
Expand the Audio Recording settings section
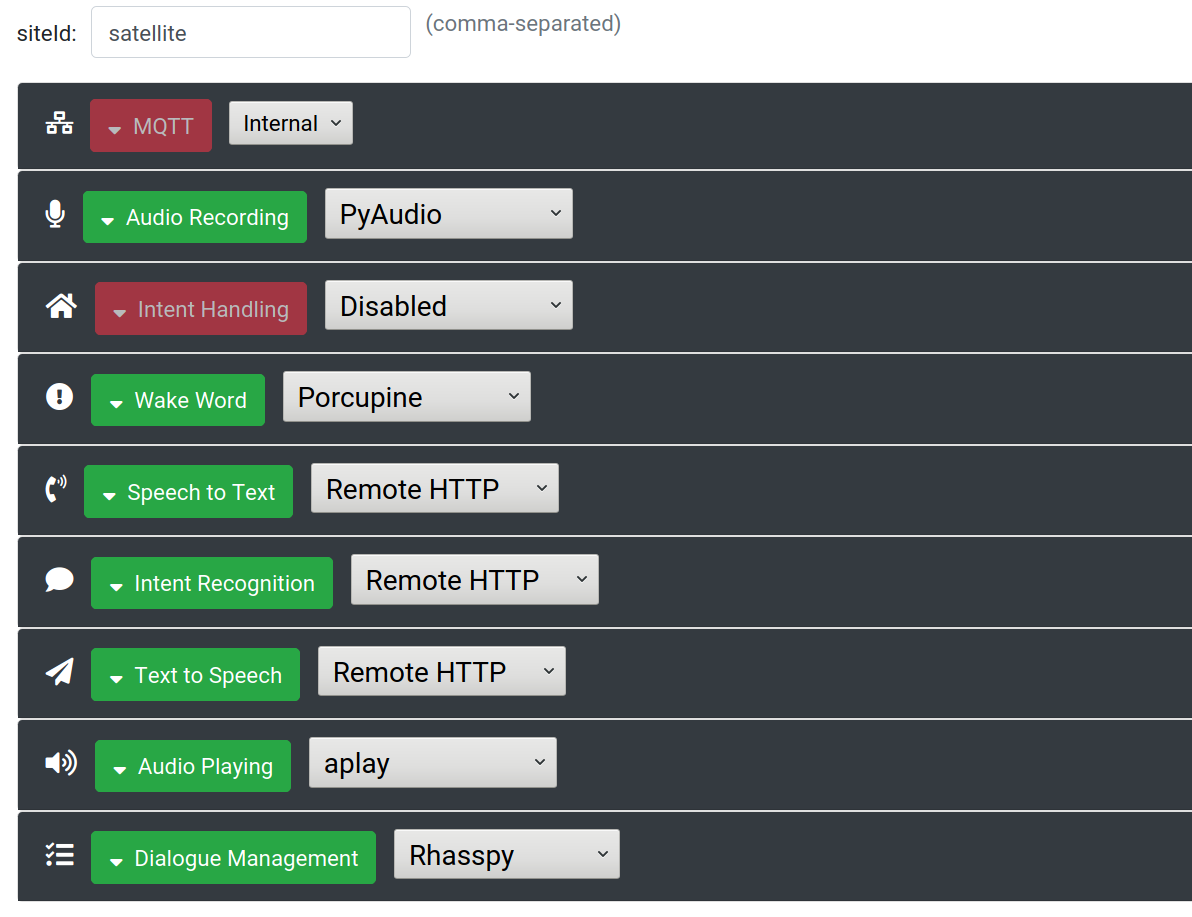[194, 216]
